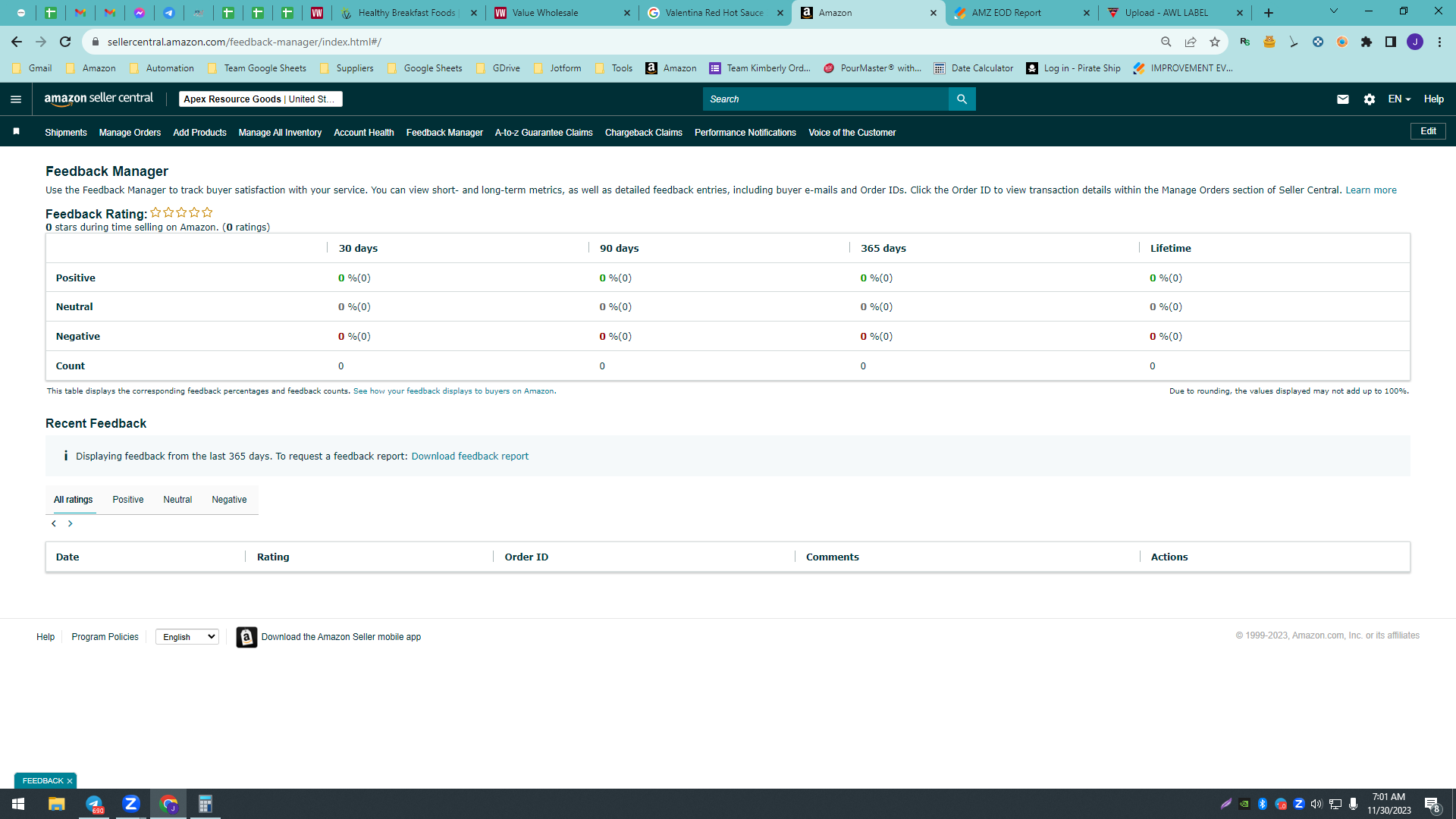Click the Learn more link
1456x819 pixels.
[x=1371, y=190]
